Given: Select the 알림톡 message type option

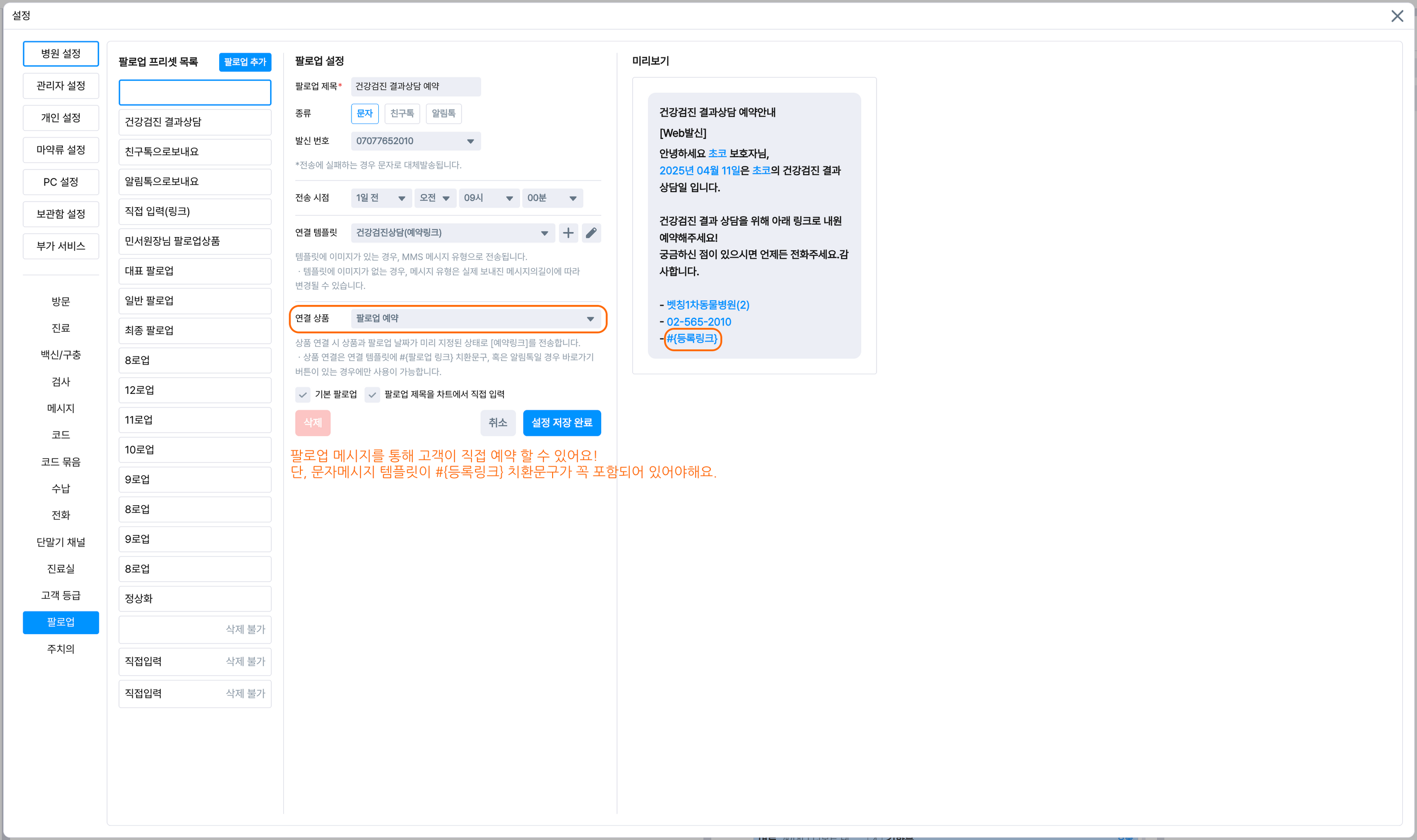Looking at the screenshot, I should [443, 113].
